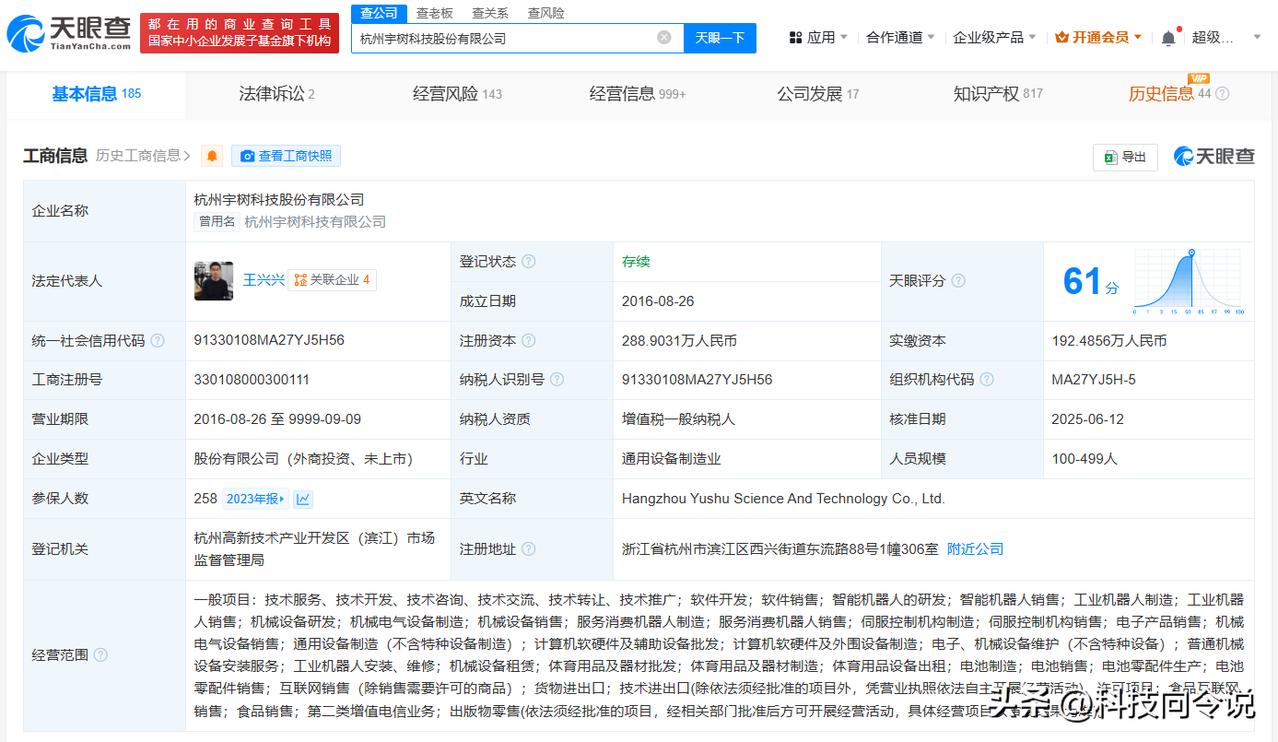Select the 查老板 search tab
The height and width of the screenshot is (742, 1278).
pyautogui.click(x=435, y=13)
